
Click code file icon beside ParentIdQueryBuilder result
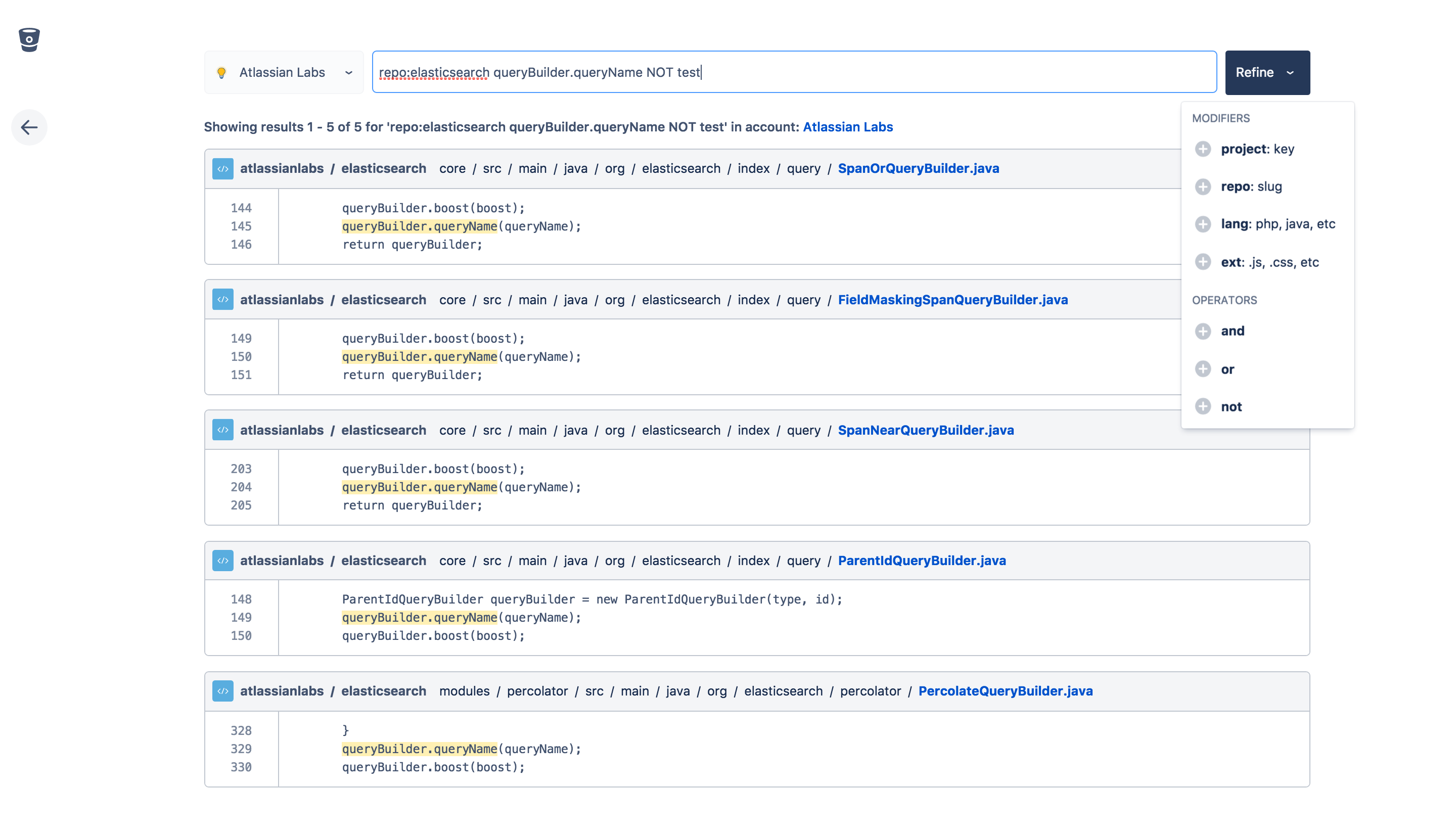(x=223, y=560)
